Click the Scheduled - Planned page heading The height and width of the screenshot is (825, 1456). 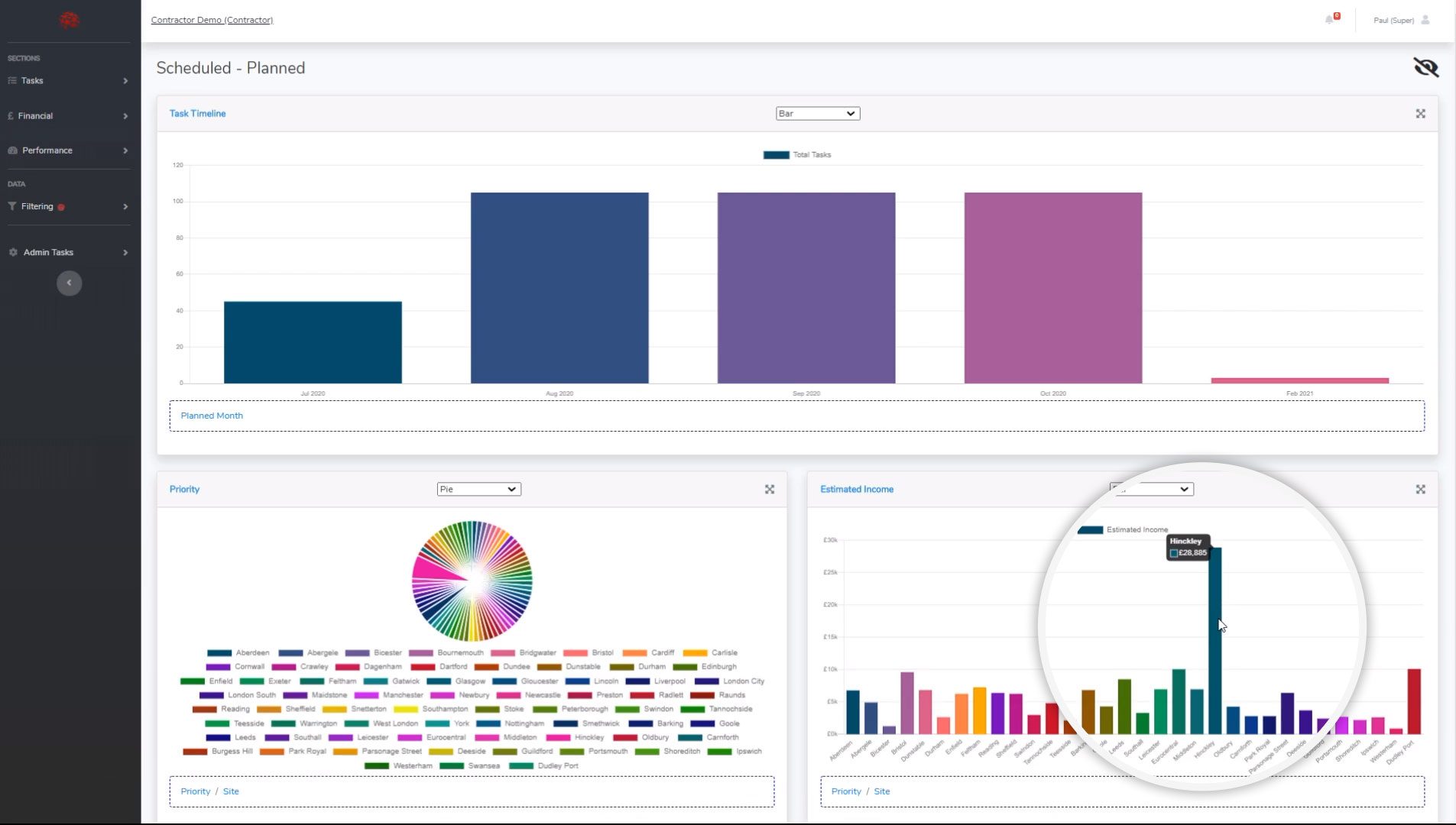[231, 68]
